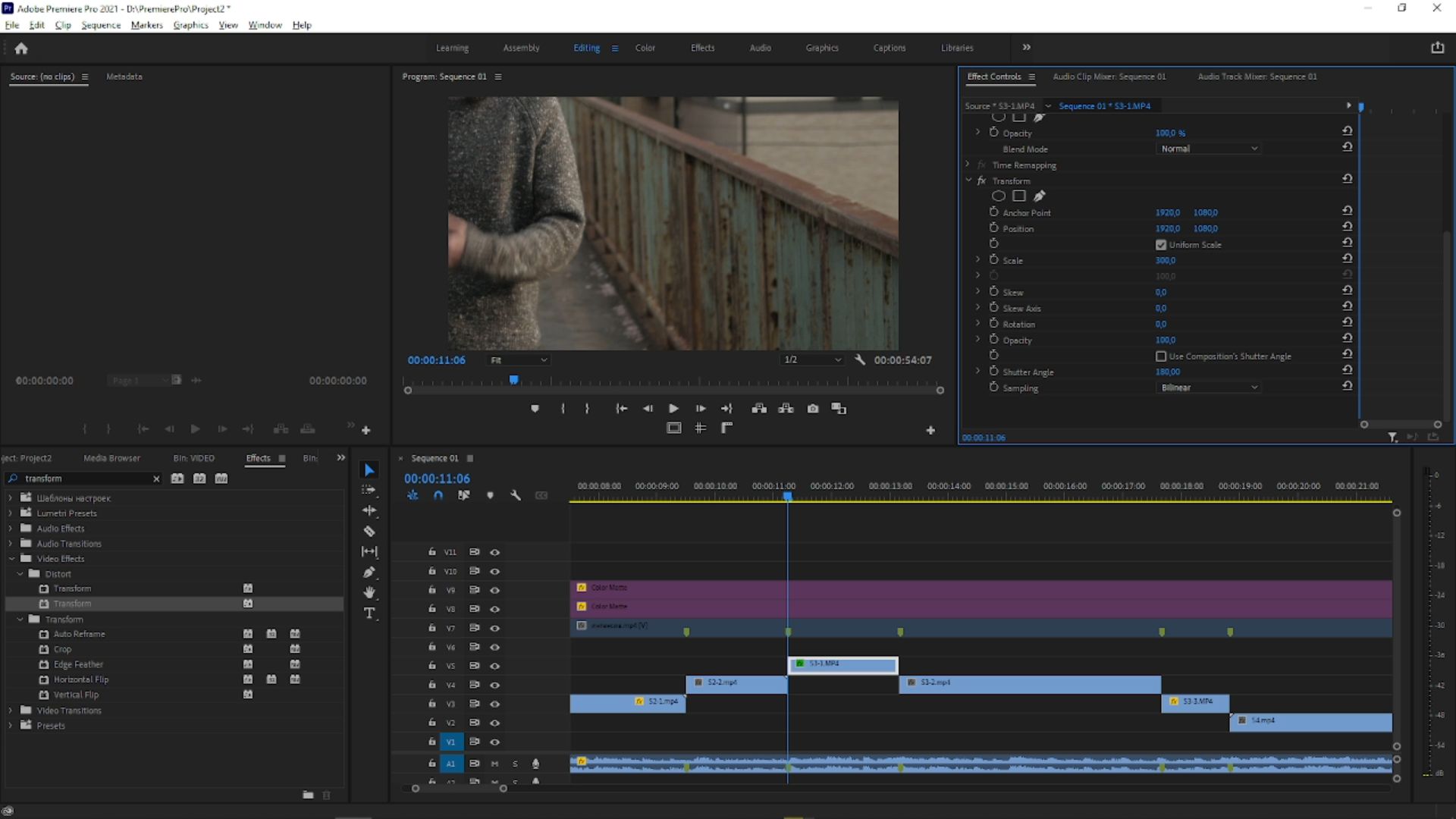The height and width of the screenshot is (819, 1456).
Task: Mute the A1 audio track
Action: pos(494,764)
